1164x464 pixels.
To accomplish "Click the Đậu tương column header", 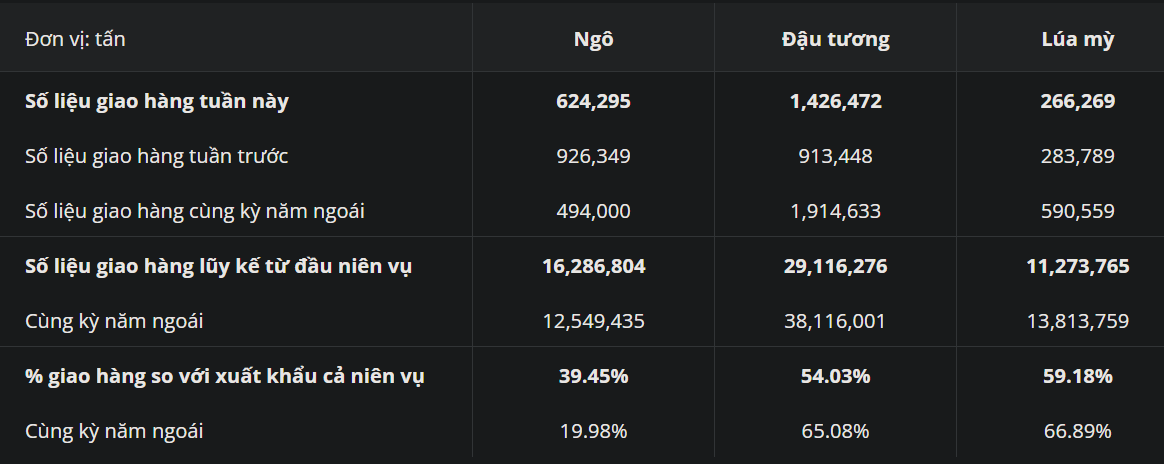I will [835, 40].
